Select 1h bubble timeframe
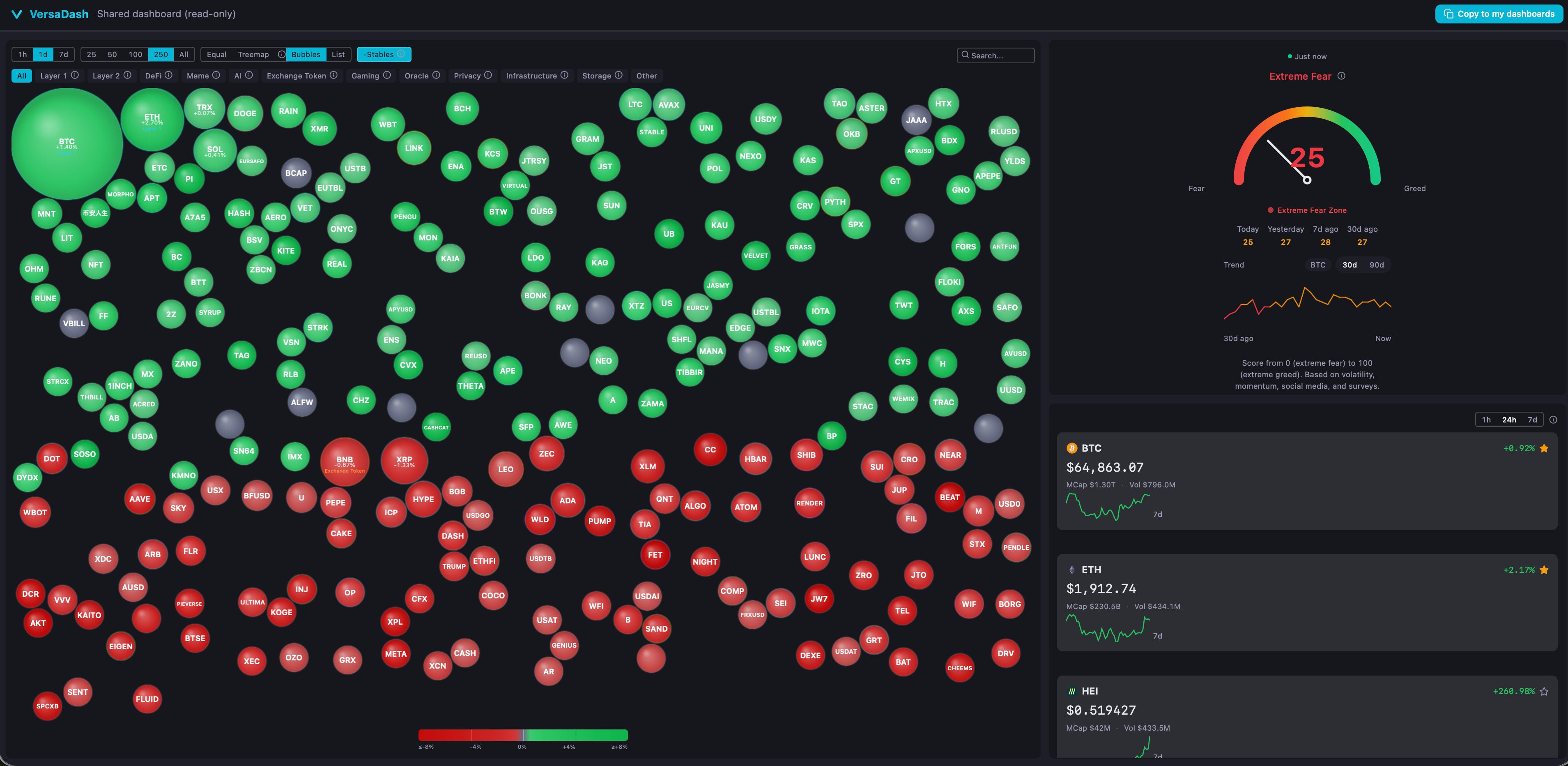1568x766 pixels. pos(23,54)
